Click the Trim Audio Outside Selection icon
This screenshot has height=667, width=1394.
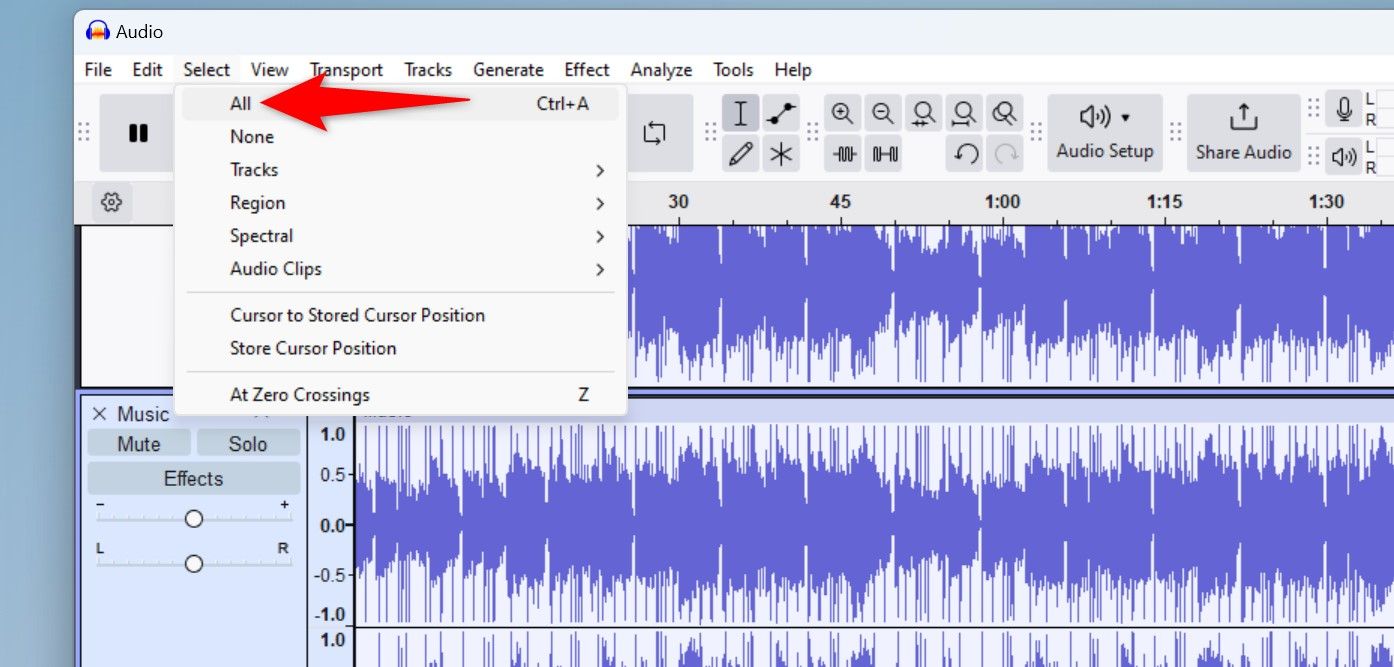pos(843,153)
